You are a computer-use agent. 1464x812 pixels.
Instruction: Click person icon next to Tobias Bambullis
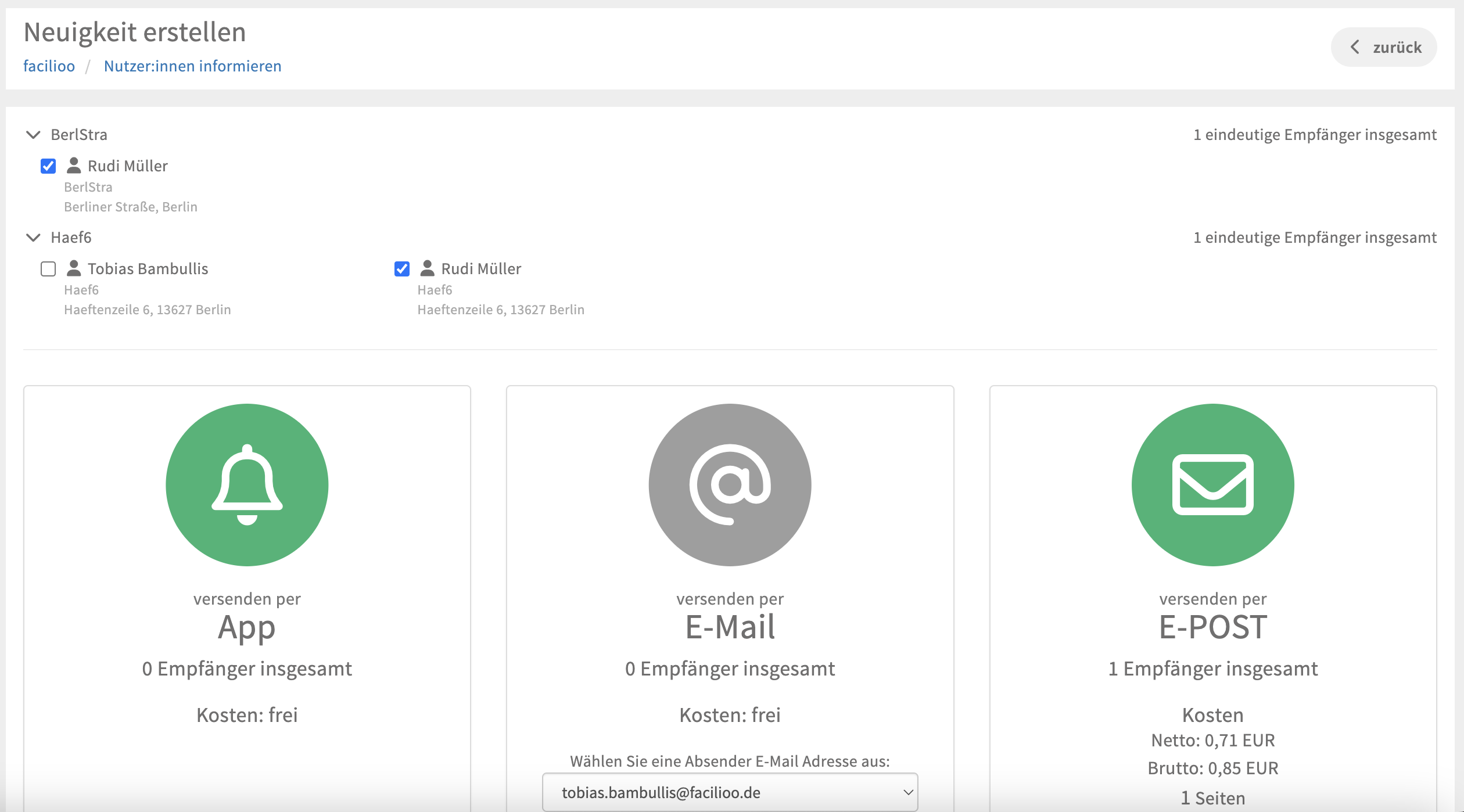[x=74, y=268]
